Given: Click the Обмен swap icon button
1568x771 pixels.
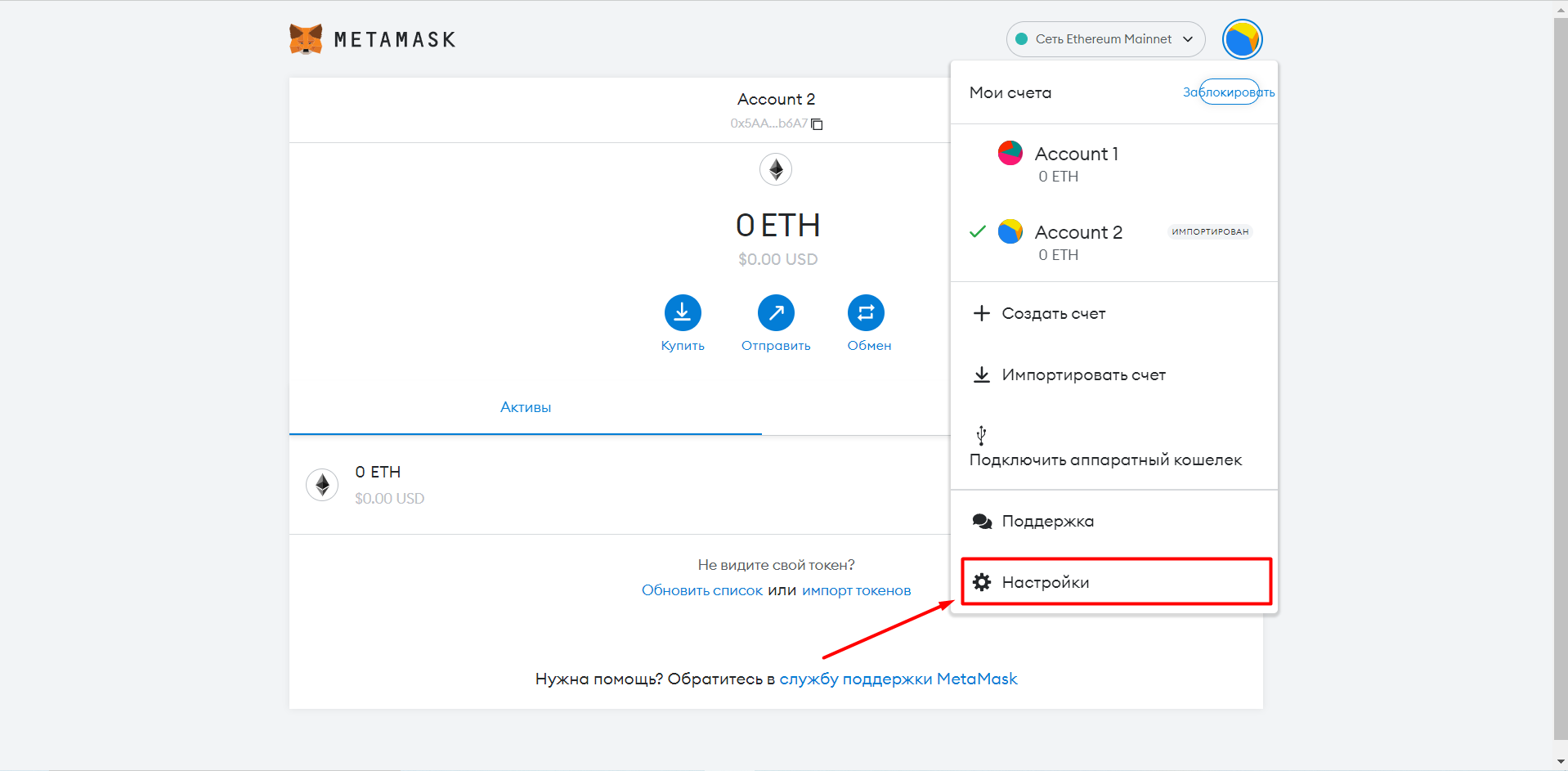Looking at the screenshot, I should pos(866,312).
